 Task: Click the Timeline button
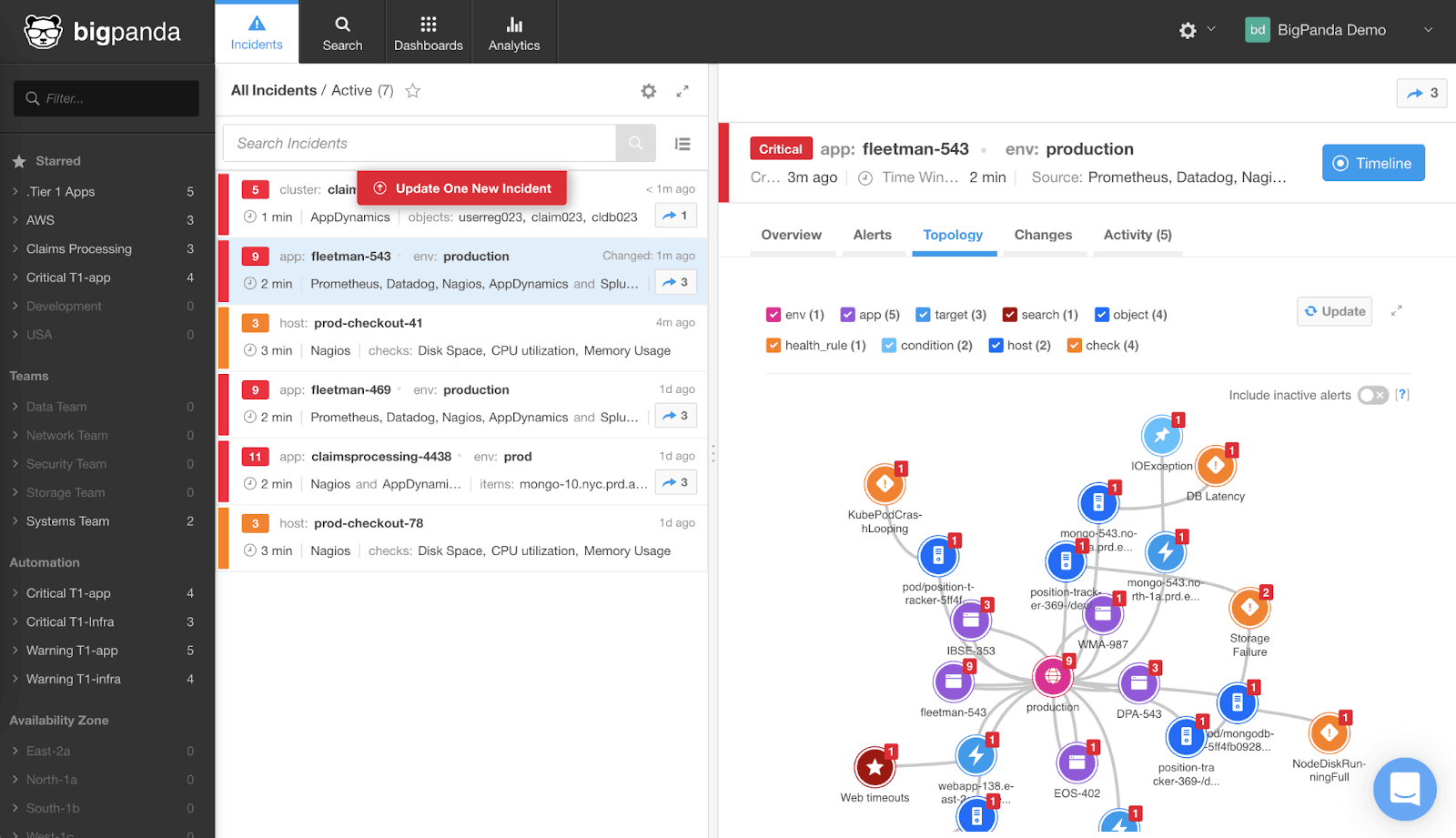coord(1372,164)
